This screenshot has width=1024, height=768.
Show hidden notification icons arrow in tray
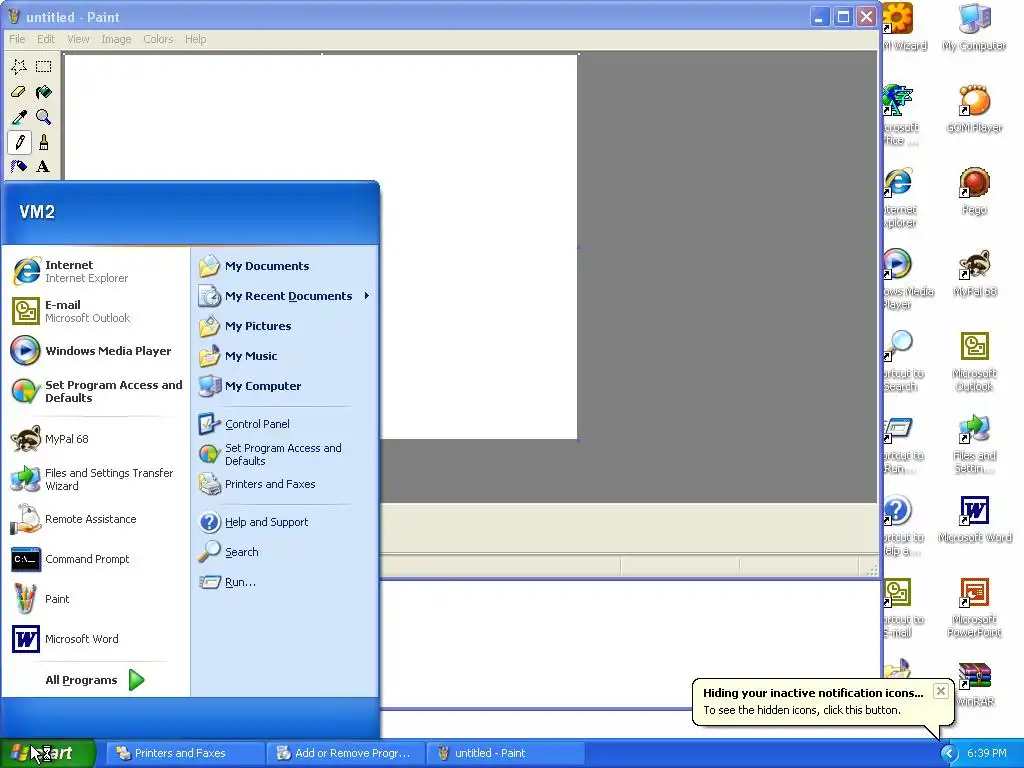(x=949, y=753)
